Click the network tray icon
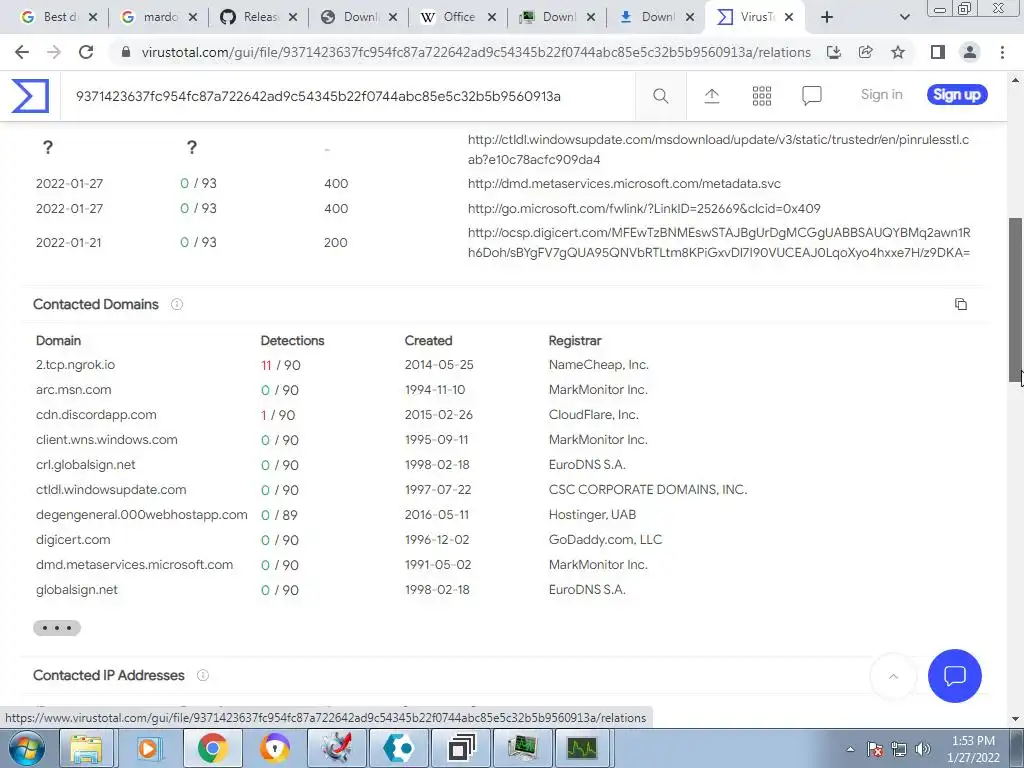Image resolution: width=1024 pixels, height=768 pixels. pos(899,749)
